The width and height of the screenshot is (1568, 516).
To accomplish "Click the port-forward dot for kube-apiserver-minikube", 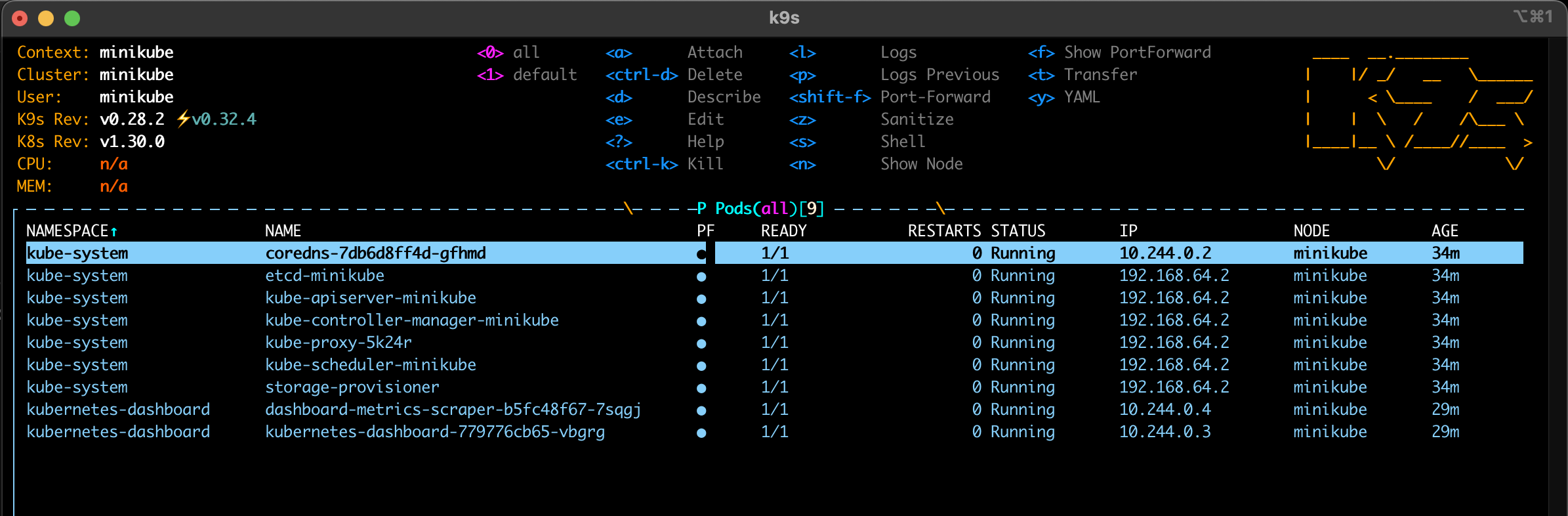I will (x=701, y=299).
